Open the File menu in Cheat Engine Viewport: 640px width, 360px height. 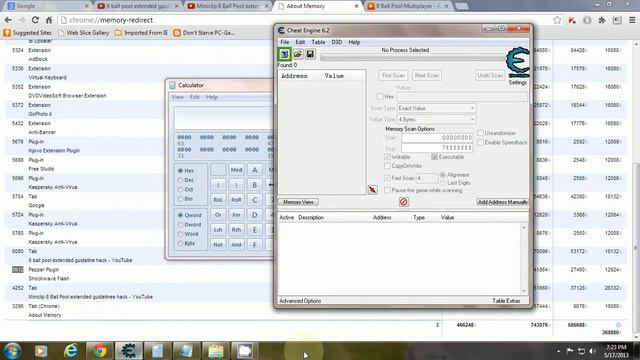click(x=284, y=42)
